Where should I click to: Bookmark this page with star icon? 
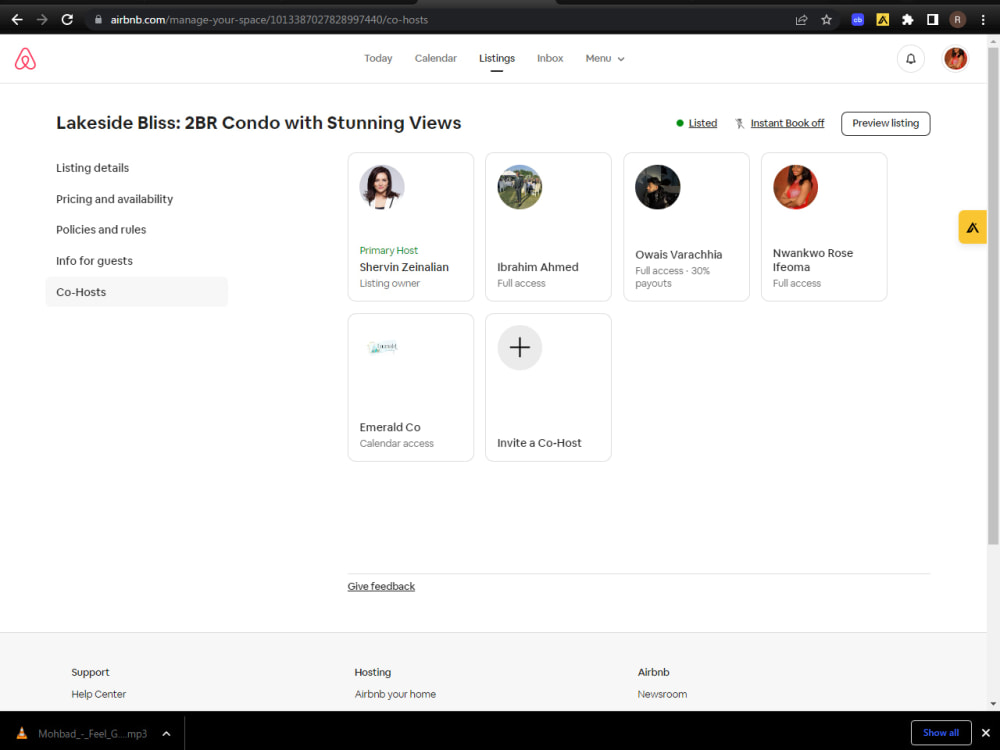pos(827,20)
